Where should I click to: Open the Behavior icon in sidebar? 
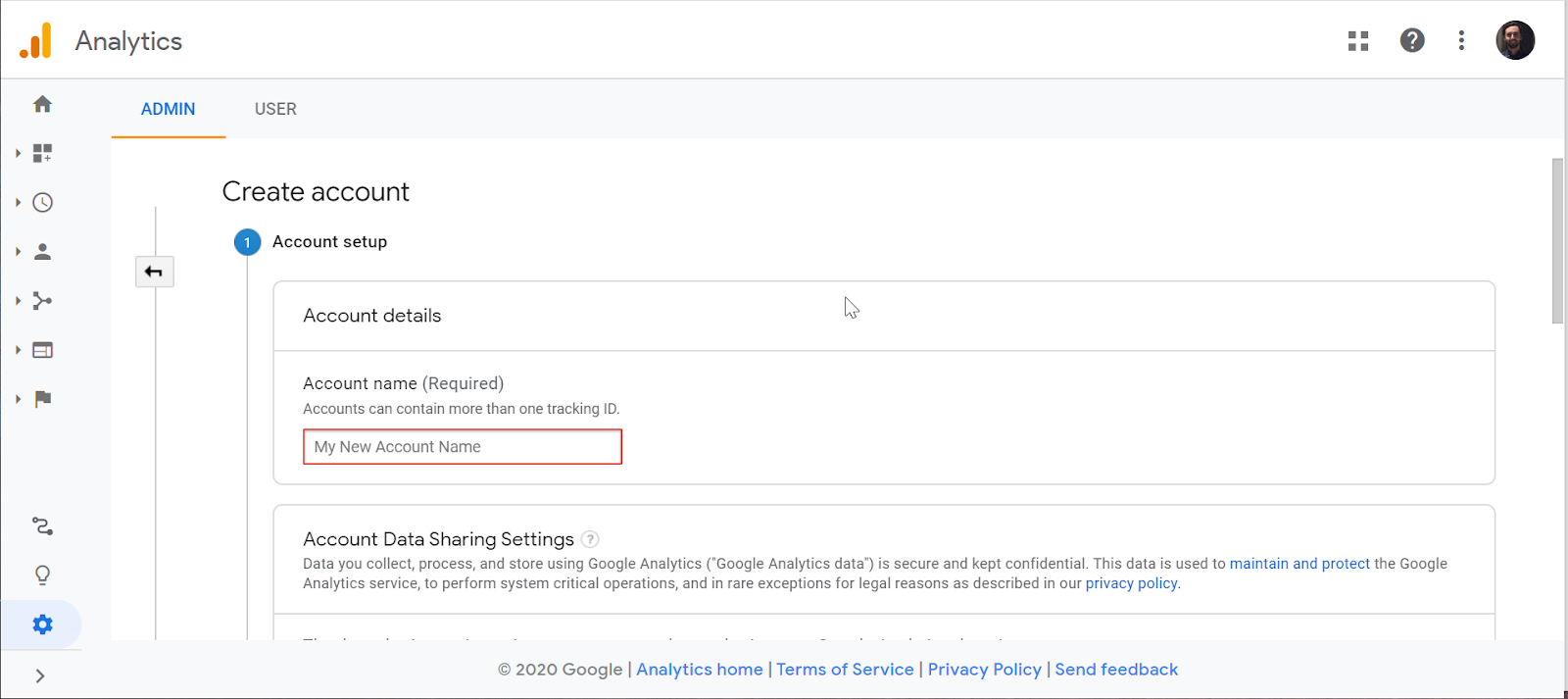pos(42,350)
